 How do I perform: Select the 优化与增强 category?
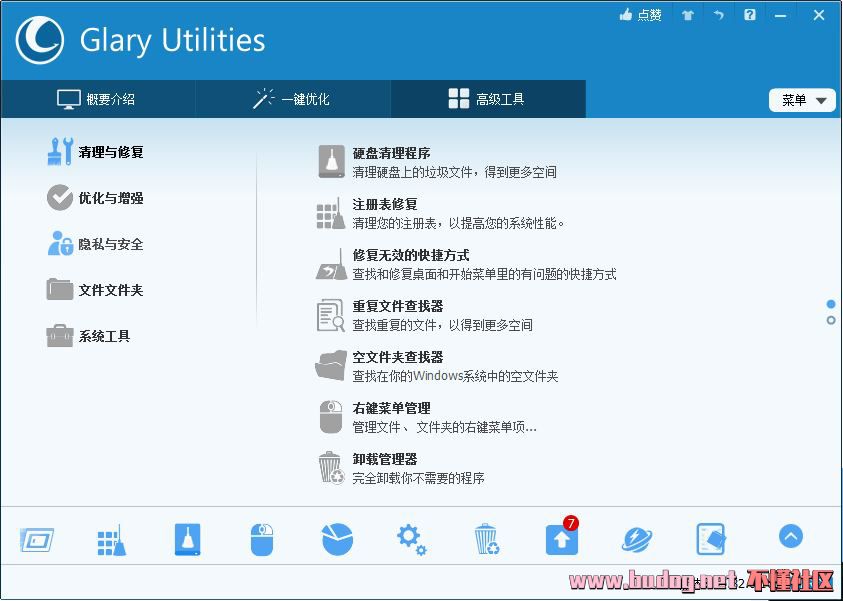coord(96,198)
